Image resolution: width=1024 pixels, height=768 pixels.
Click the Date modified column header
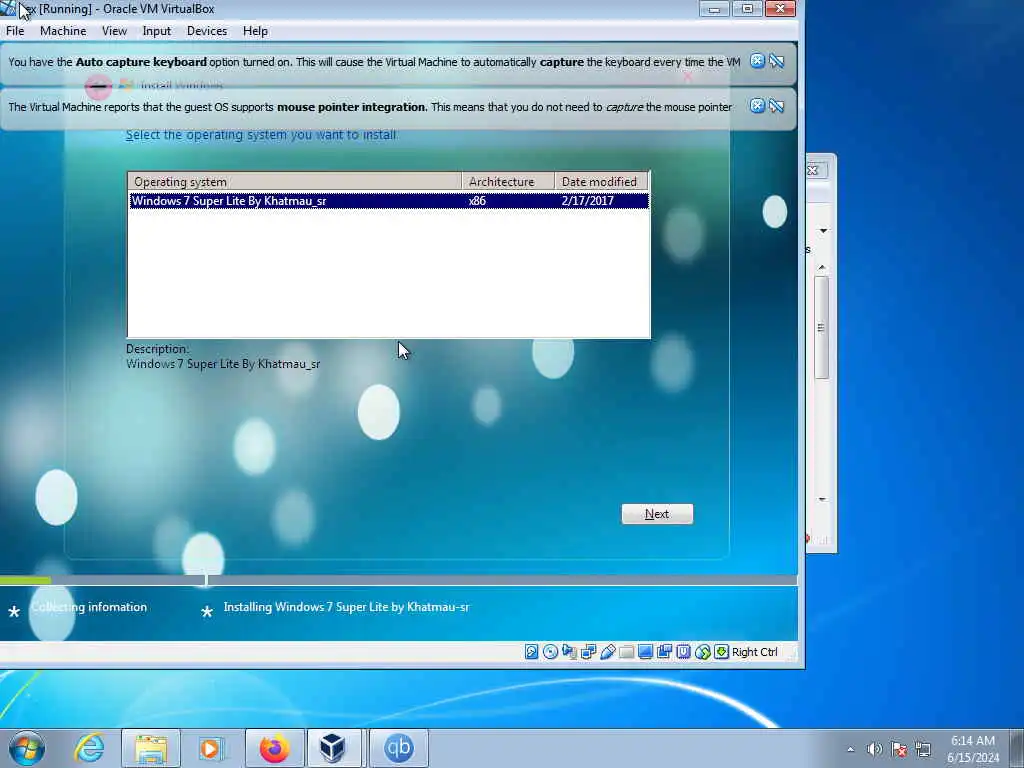click(601, 182)
